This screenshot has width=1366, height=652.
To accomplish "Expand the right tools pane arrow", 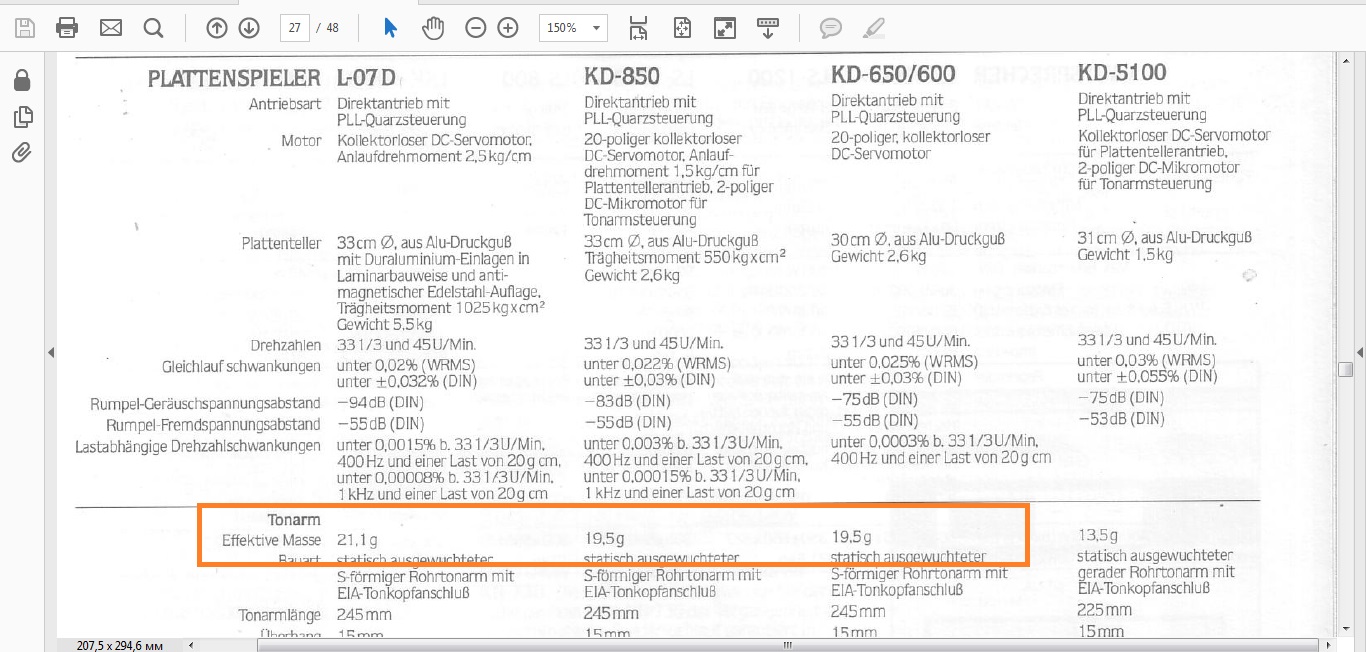I will [1359, 352].
